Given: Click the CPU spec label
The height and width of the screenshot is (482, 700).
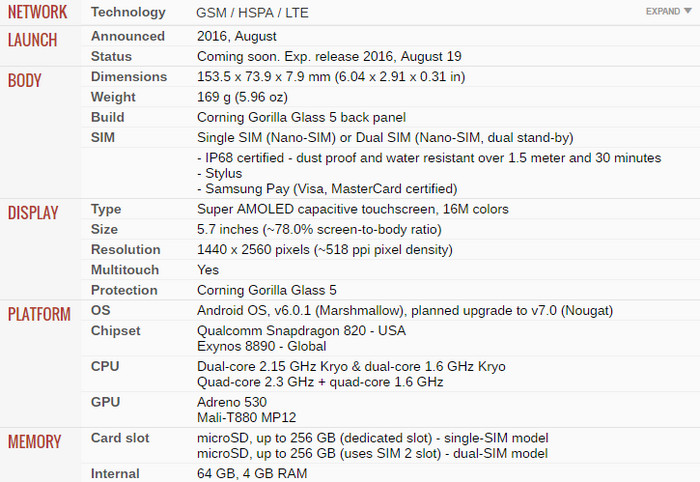Looking at the screenshot, I should click(105, 366).
